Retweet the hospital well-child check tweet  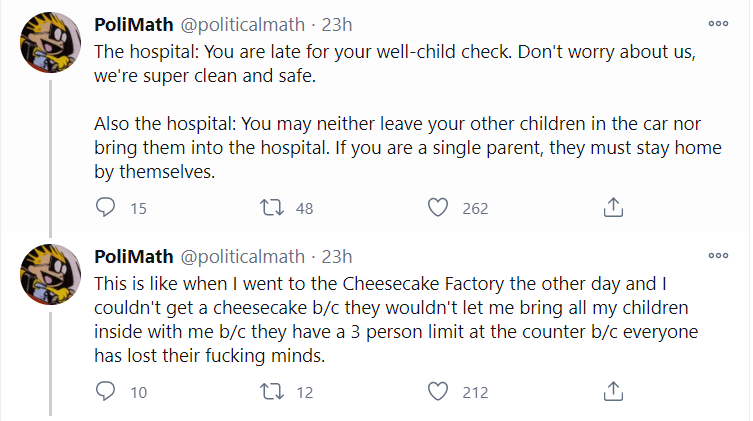coord(271,207)
